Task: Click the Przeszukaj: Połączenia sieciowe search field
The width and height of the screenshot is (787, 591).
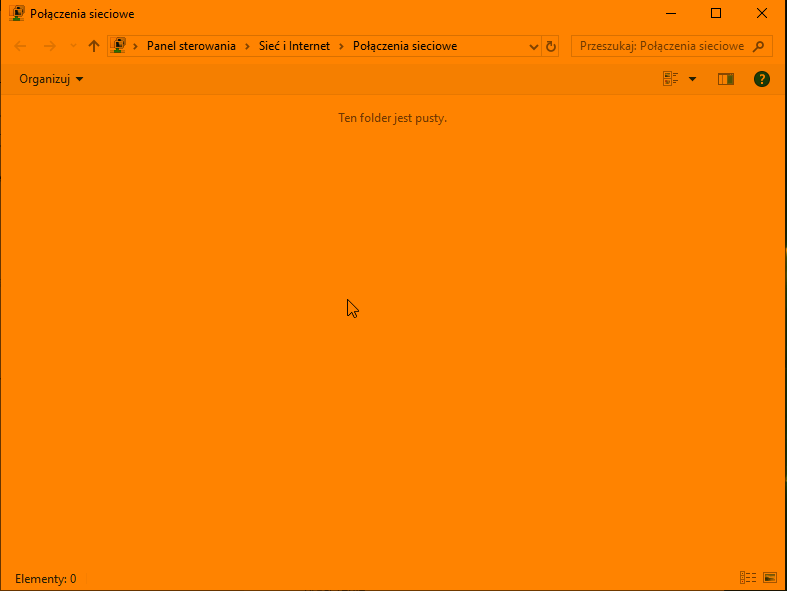Action: click(x=660, y=46)
